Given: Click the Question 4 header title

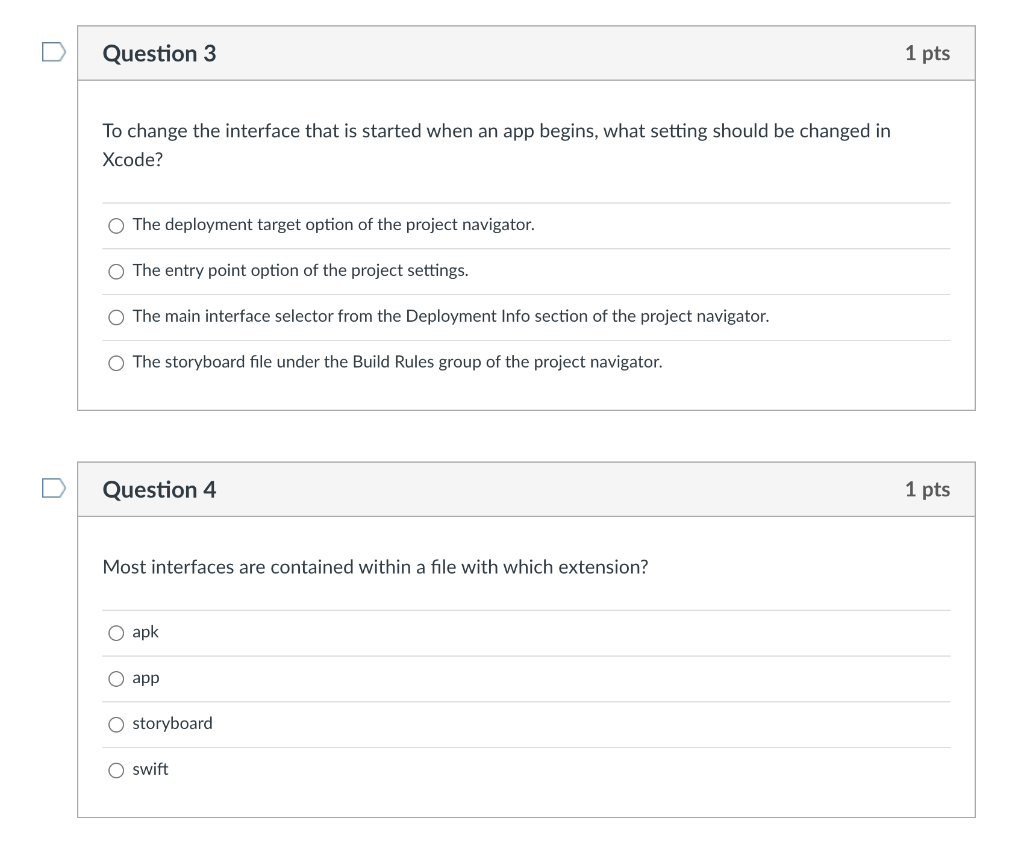Looking at the screenshot, I should pos(159,490).
